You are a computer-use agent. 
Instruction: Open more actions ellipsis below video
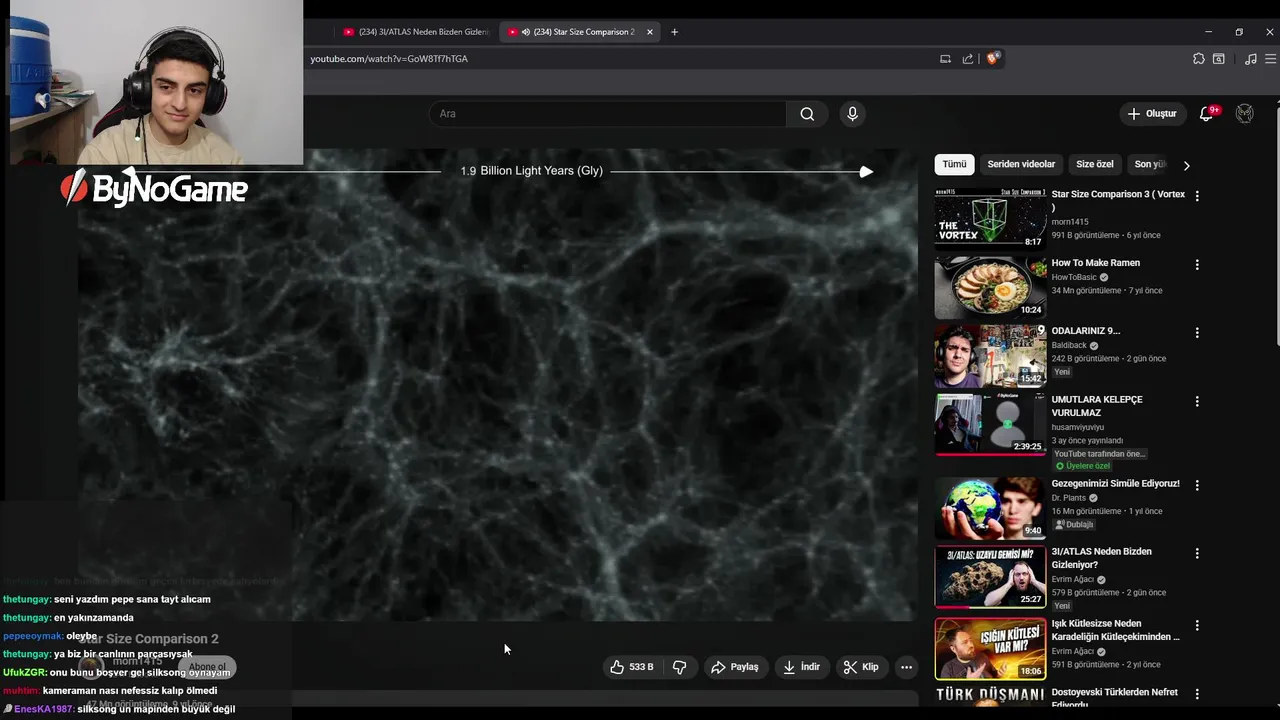[906, 667]
